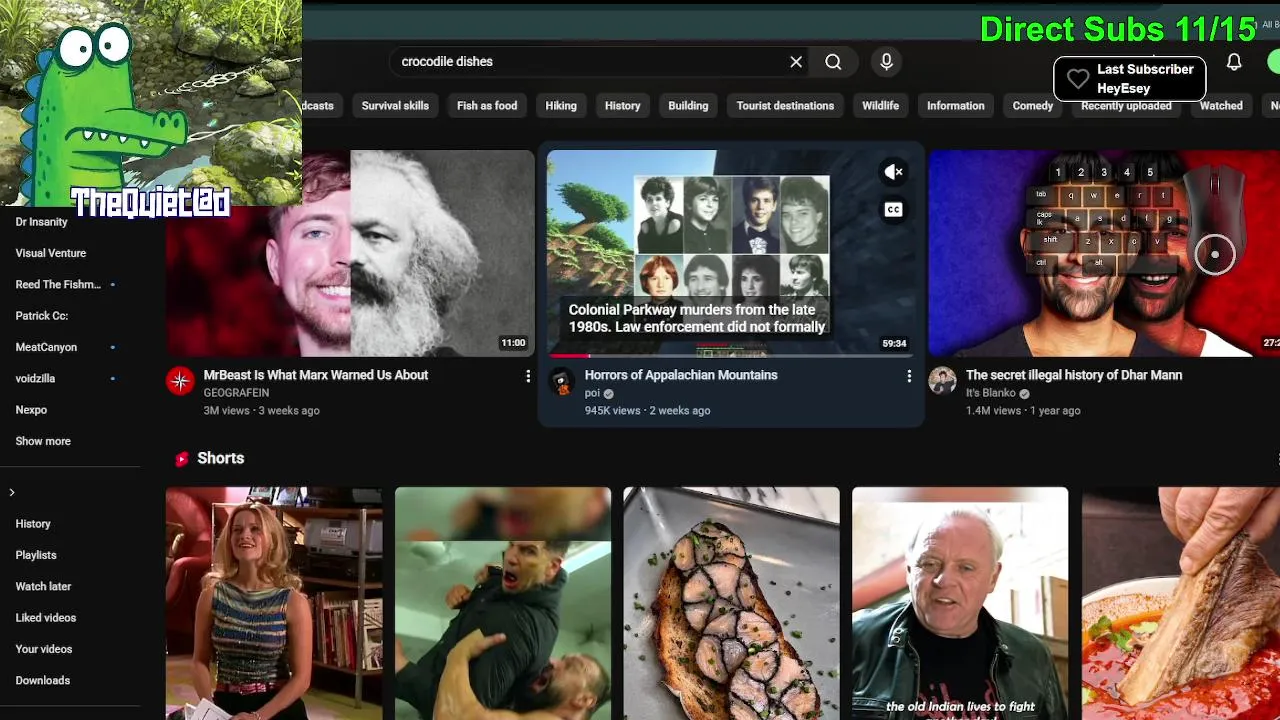
Task: Play the Dhar Mann history thumbnail
Action: pos(1104,253)
